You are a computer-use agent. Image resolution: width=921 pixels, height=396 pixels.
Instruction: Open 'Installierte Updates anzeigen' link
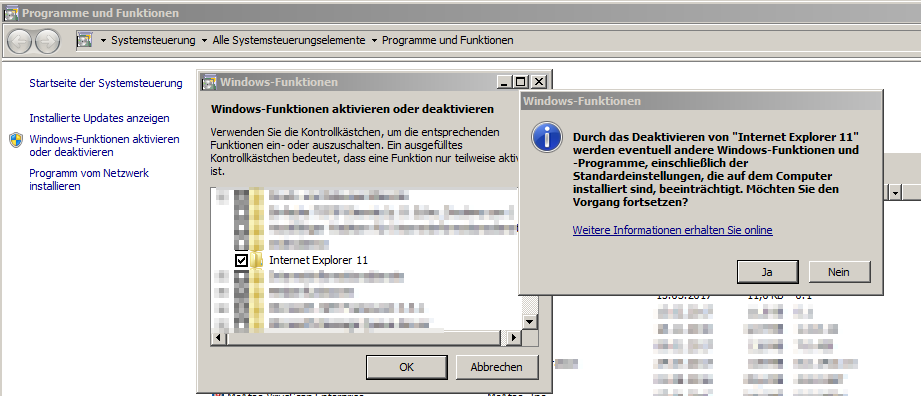coord(99,118)
